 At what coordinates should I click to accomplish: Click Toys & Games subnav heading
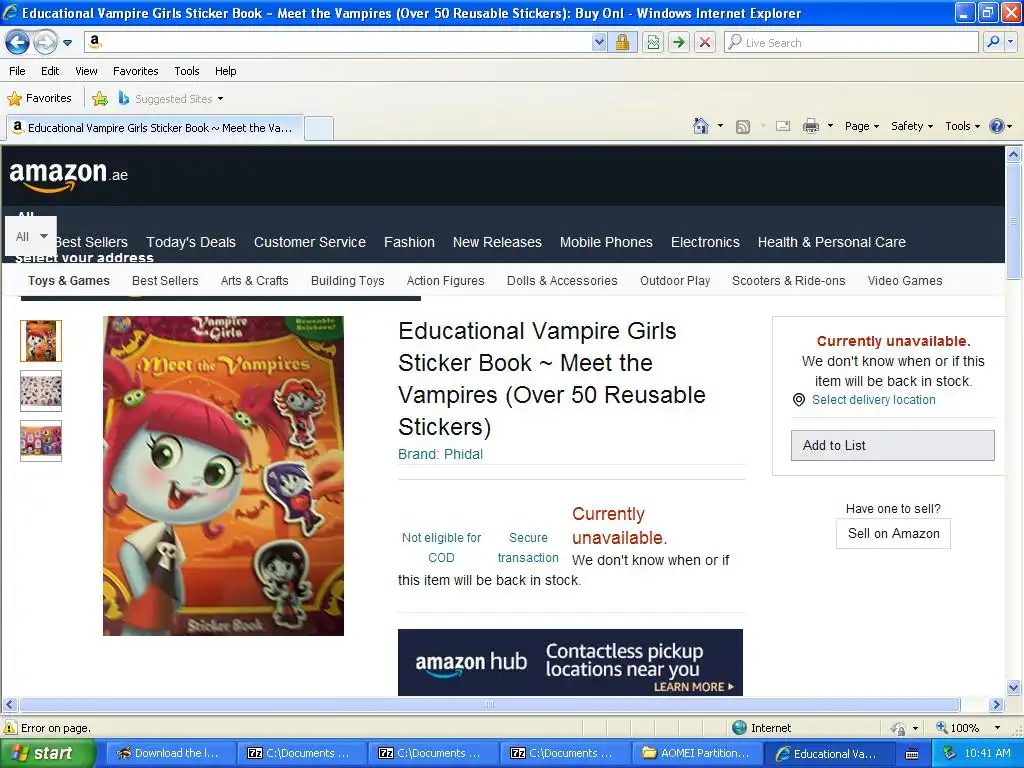pyautogui.click(x=69, y=281)
